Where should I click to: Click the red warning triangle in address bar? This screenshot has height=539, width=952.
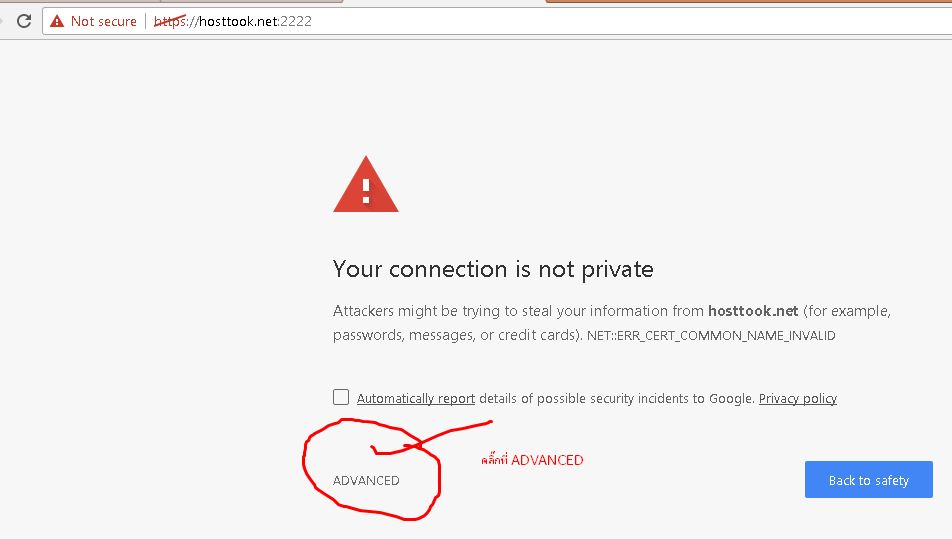click(x=57, y=21)
